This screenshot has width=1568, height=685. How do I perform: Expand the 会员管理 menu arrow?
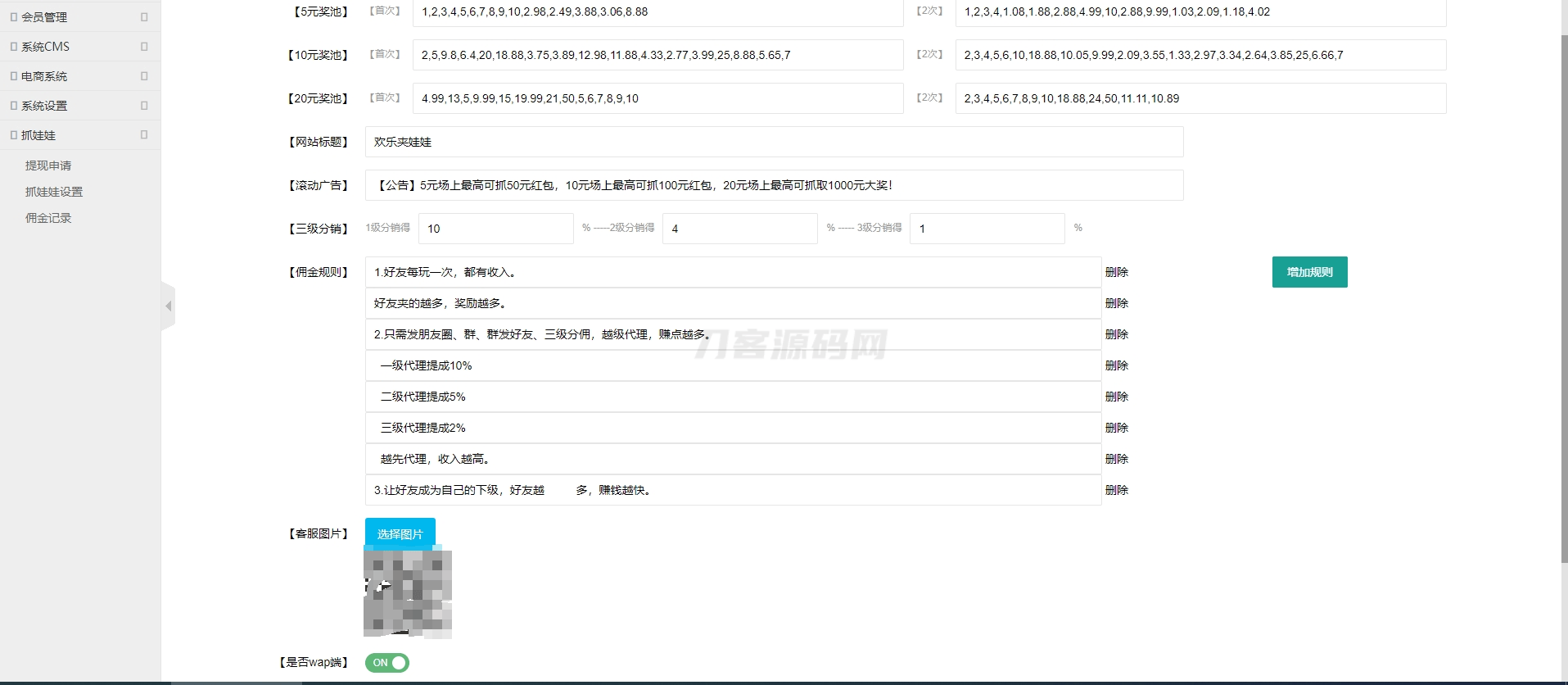tap(144, 17)
